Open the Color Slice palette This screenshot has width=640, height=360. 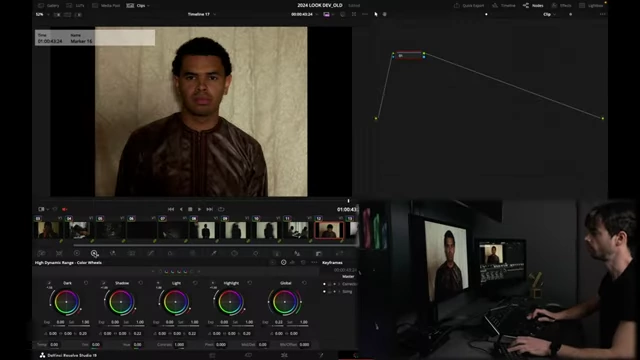pyautogui.click(x=192, y=253)
